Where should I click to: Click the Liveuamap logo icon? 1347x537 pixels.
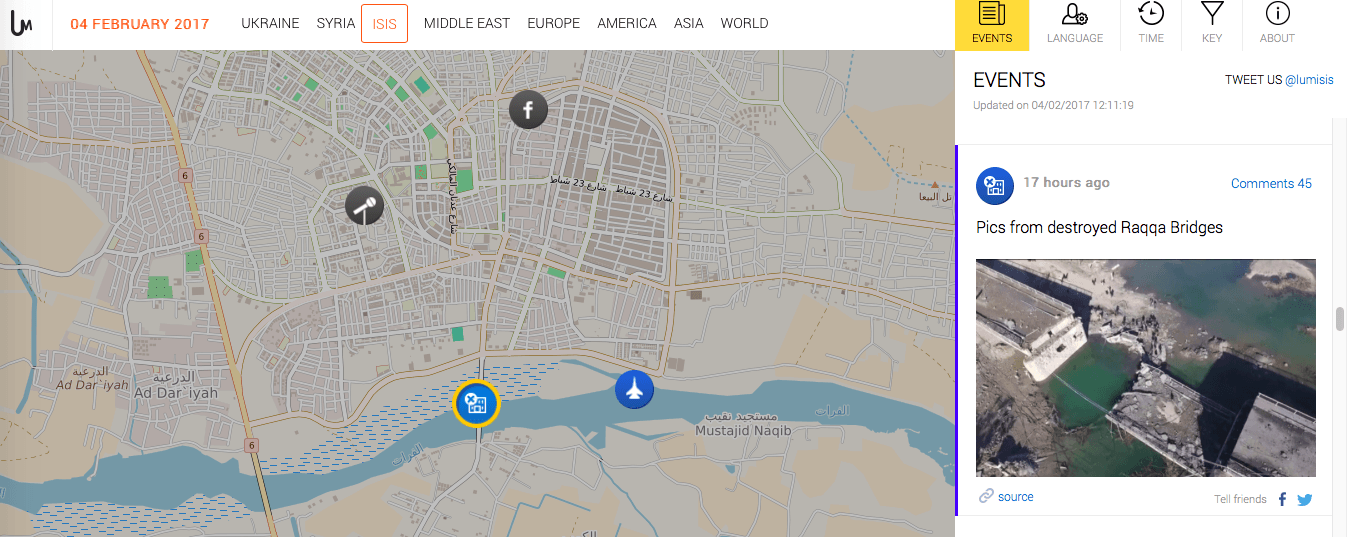click(22, 22)
